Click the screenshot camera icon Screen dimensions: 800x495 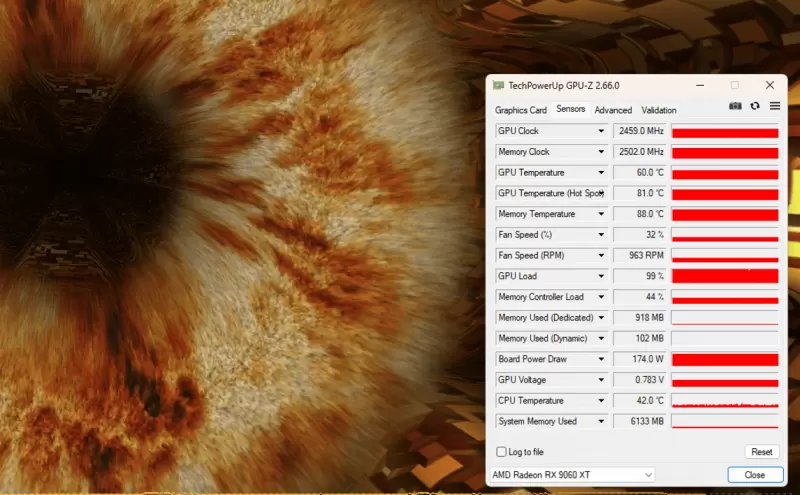(735, 106)
